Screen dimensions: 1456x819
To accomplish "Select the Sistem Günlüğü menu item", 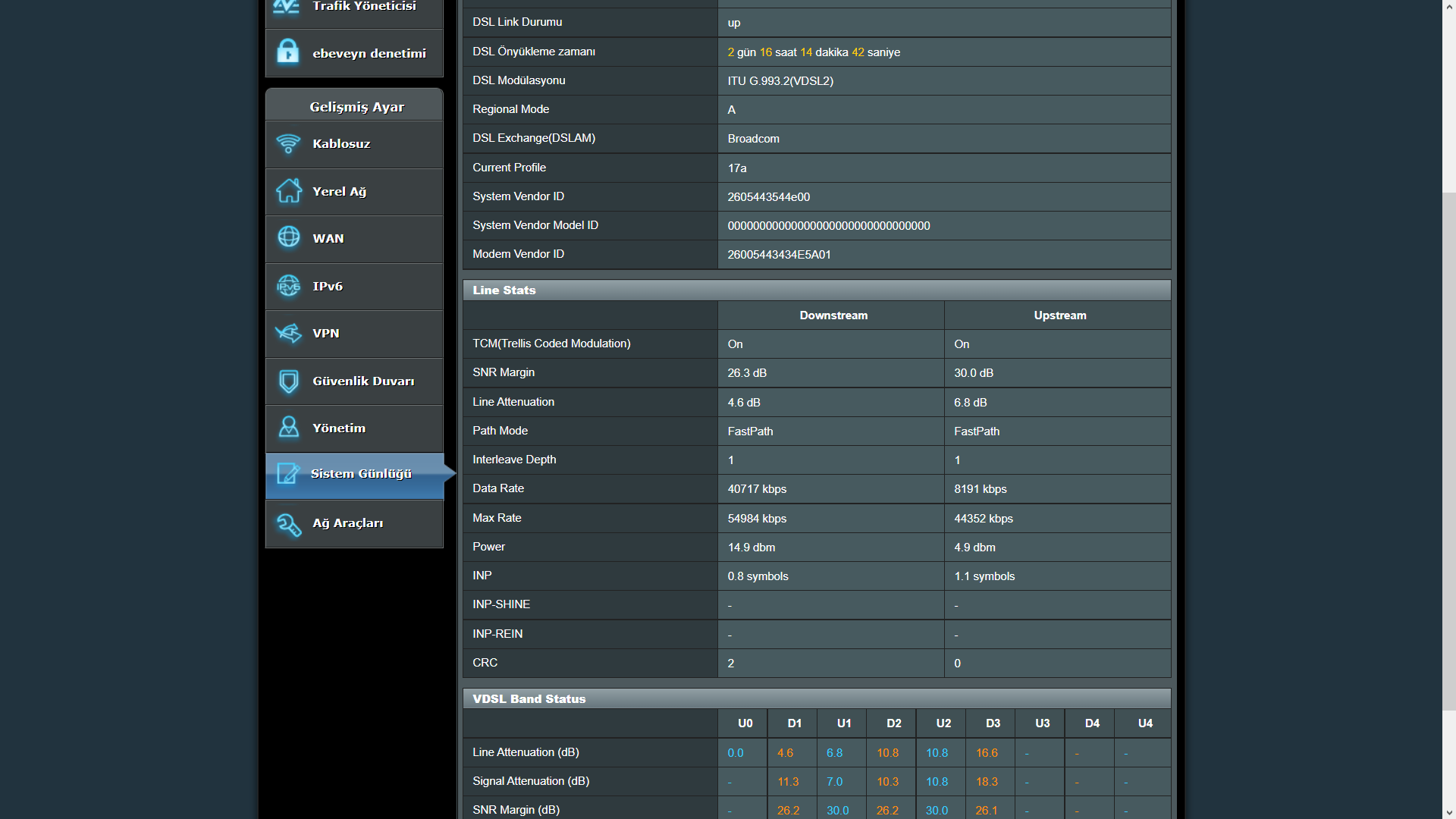I will 354,475.
